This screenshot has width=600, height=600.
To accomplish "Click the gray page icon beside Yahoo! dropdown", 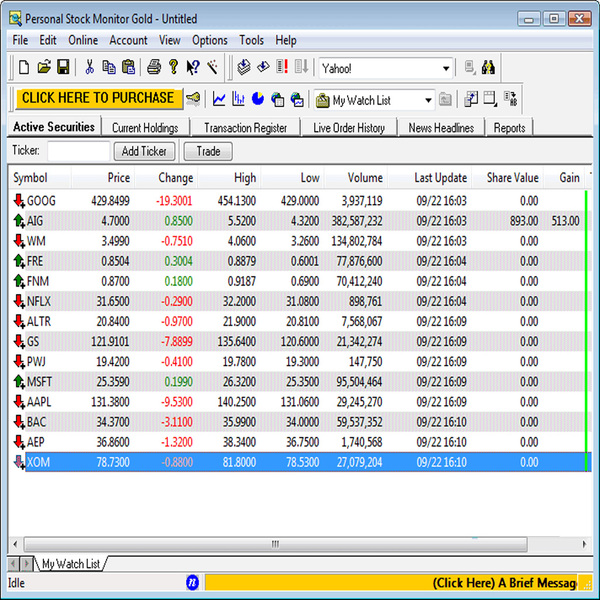I will [470, 67].
